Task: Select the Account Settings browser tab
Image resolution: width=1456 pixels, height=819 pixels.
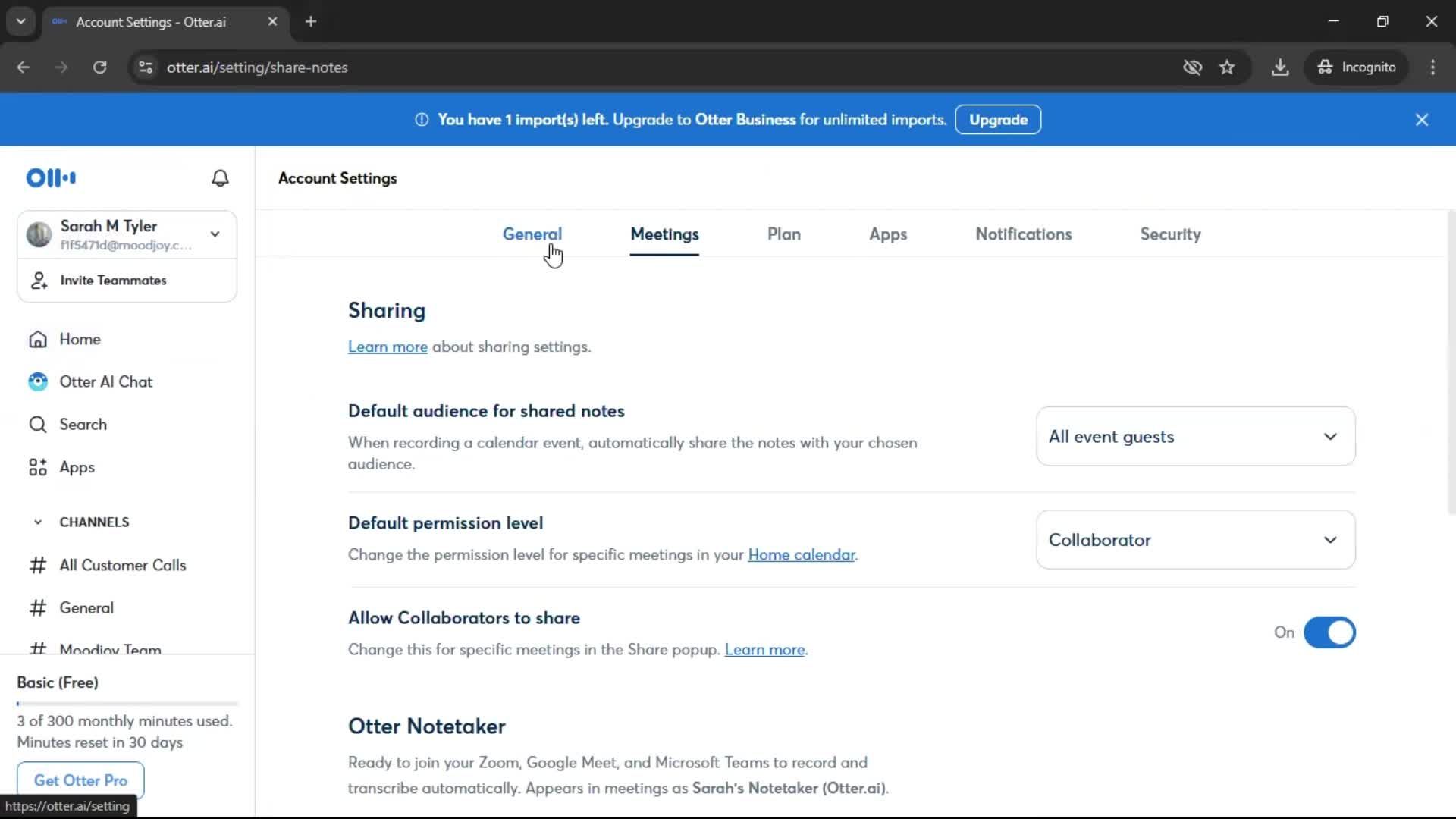Action: click(165, 22)
